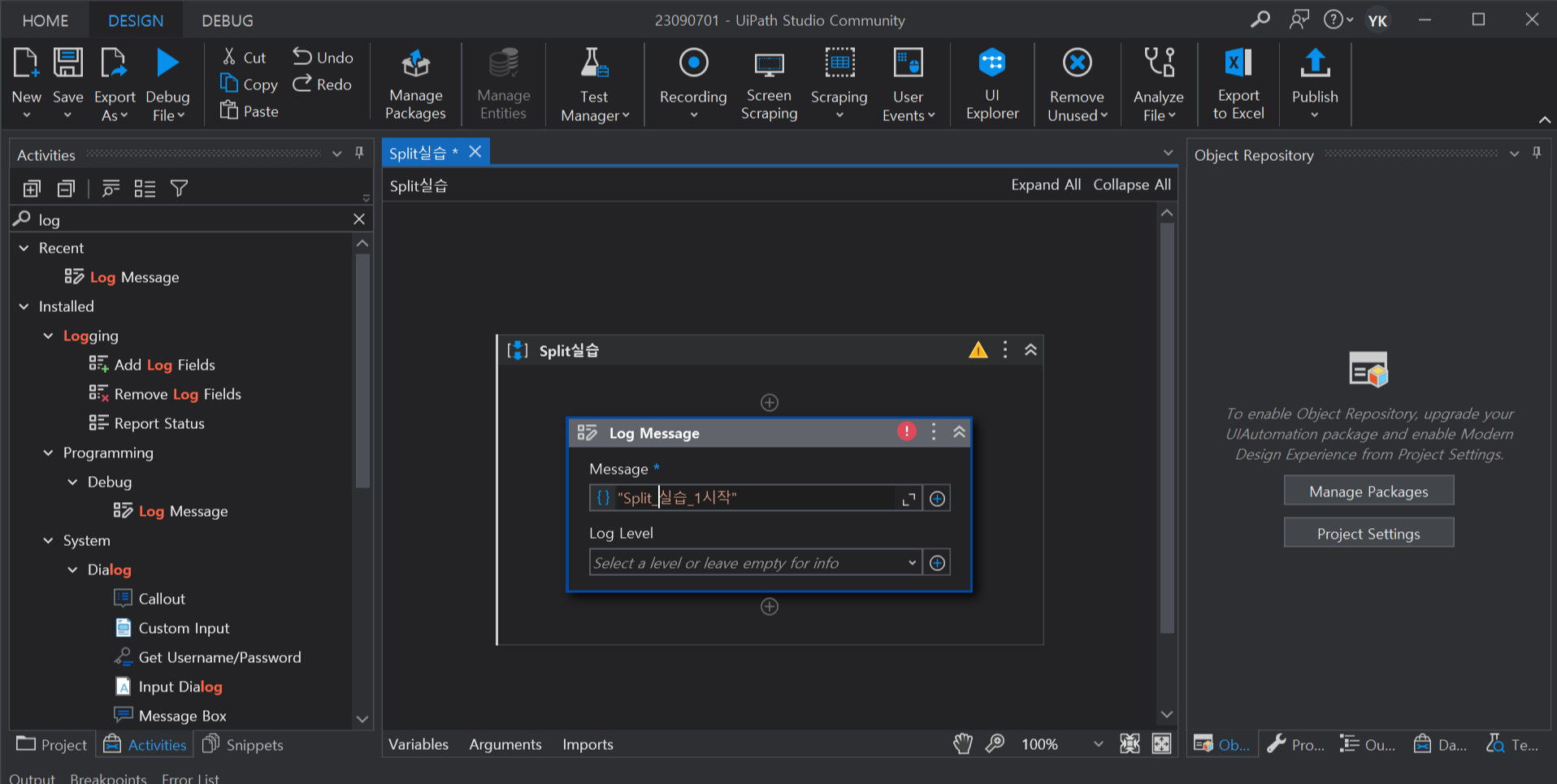Viewport: 1557px width, 784px height.
Task: Open Log Message options menu
Action: tap(934, 432)
